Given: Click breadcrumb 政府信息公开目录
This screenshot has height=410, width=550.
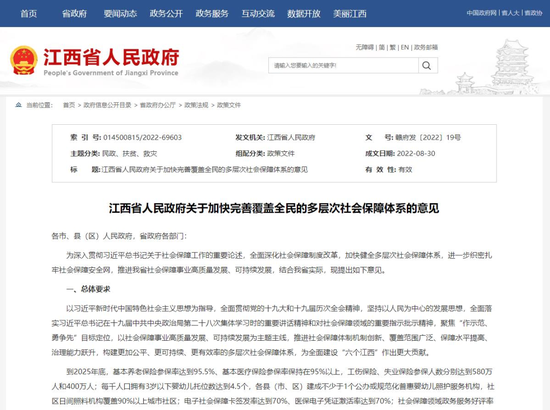Looking at the screenshot, I should point(107,105).
